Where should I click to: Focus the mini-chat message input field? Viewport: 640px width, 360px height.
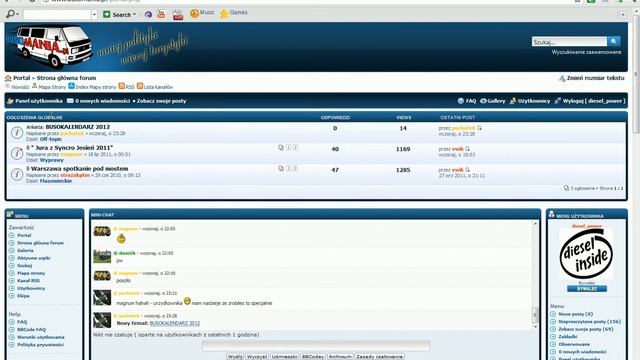(316, 345)
